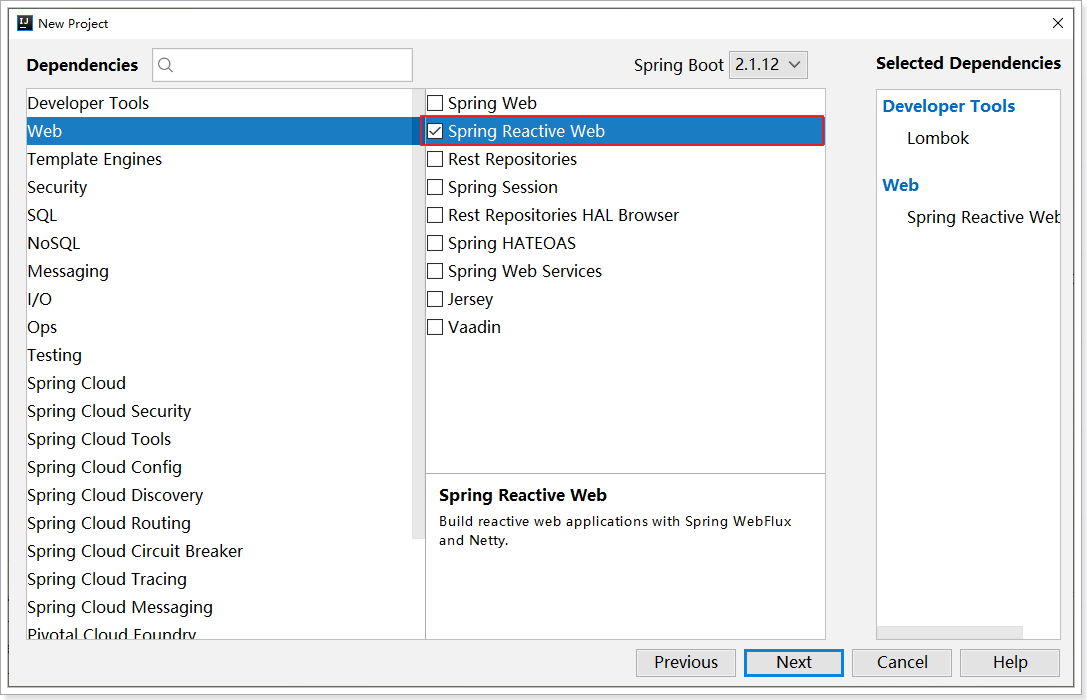Select Spring Cloud Circuit Breaker category

coord(219,551)
